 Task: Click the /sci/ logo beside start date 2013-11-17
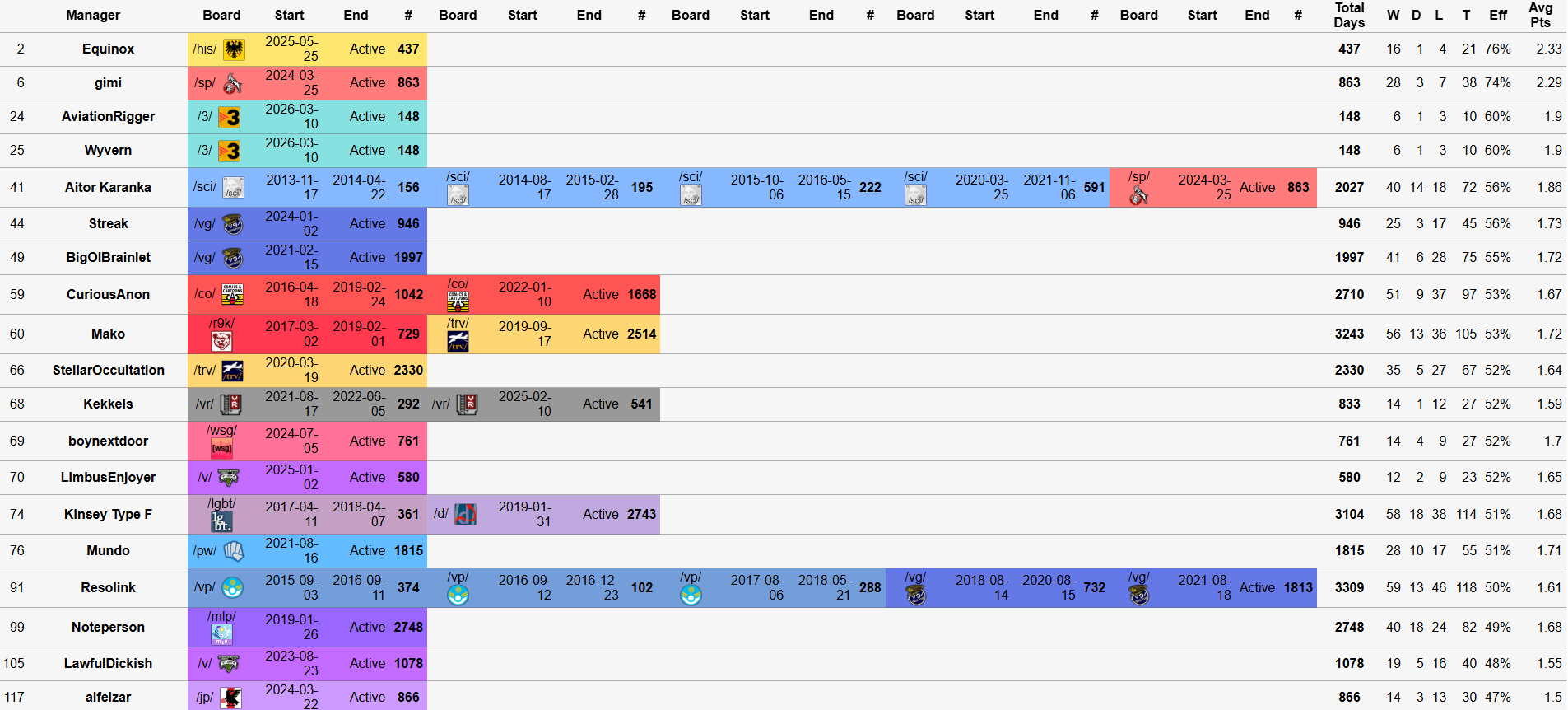click(234, 188)
